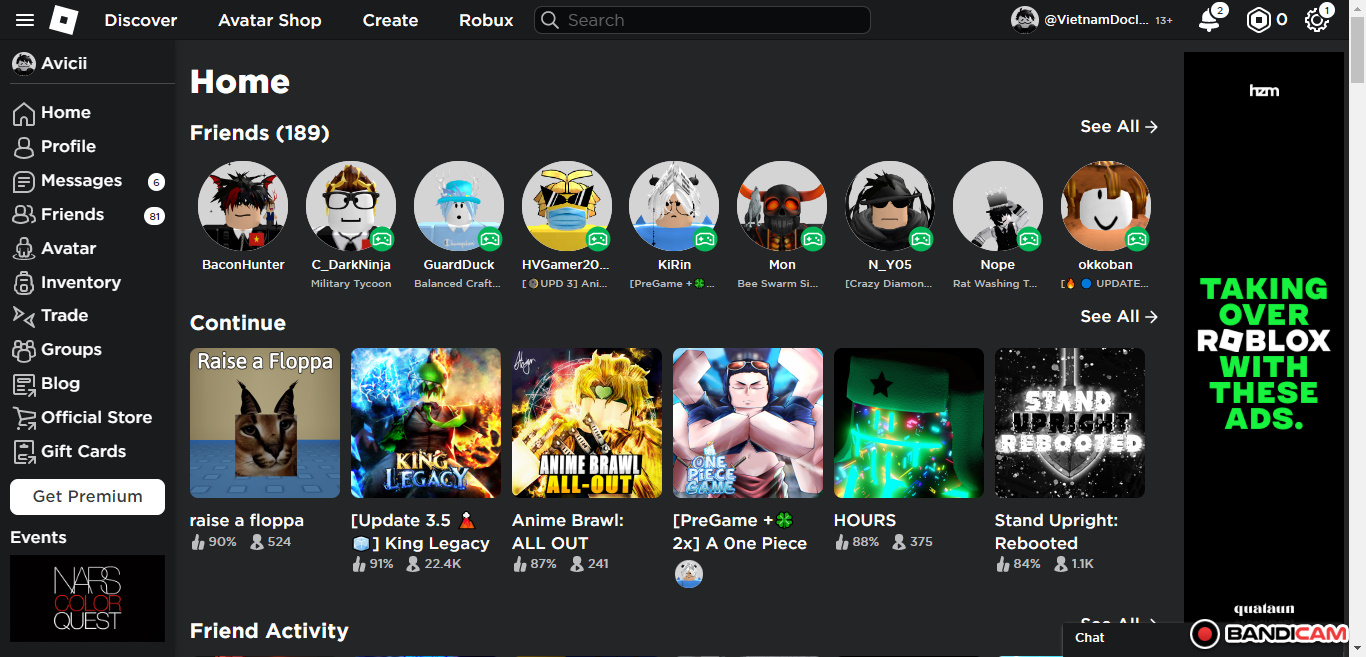This screenshot has width=1366, height=657.
Task: Open the Avatar Shop tab
Action: 270,20
